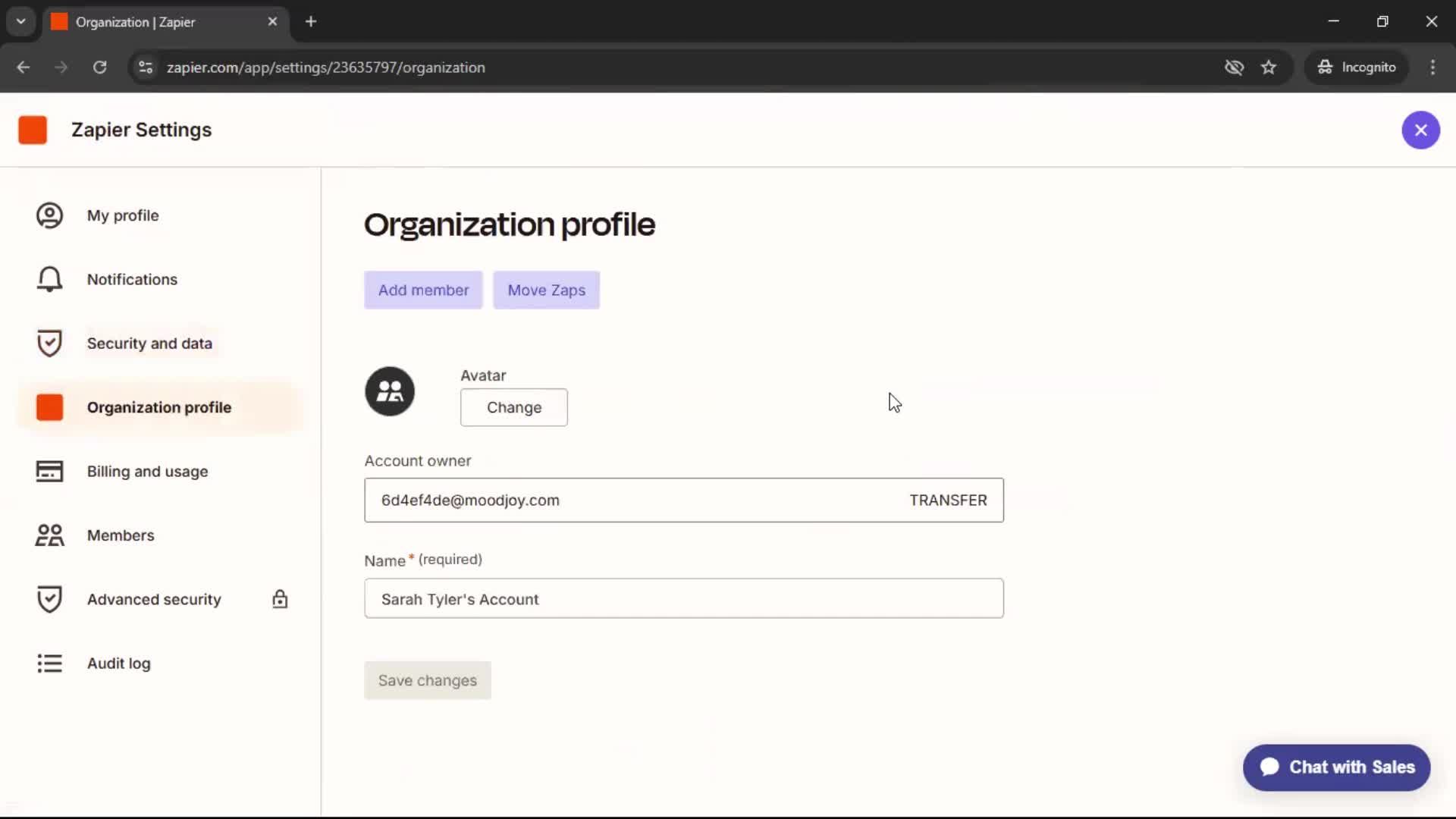The image size is (1456, 819).
Task: Click TRANSFER to transfer account ownership
Action: click(948, 500)
